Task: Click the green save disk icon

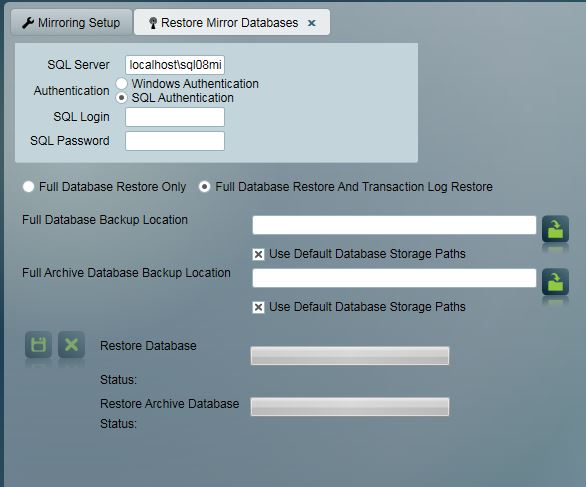Action: [x=38, y=344]
